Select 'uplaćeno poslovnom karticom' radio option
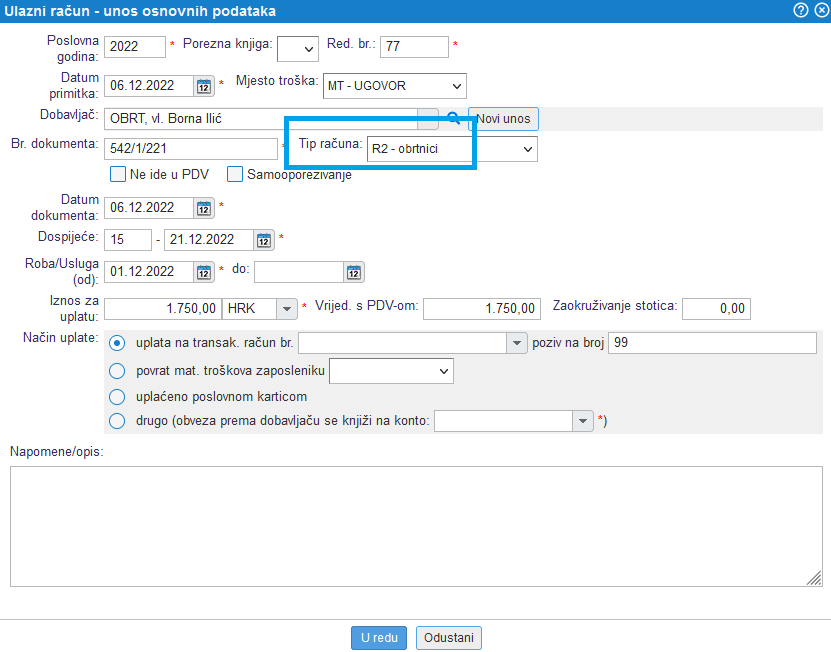 [x=118, y=396]
